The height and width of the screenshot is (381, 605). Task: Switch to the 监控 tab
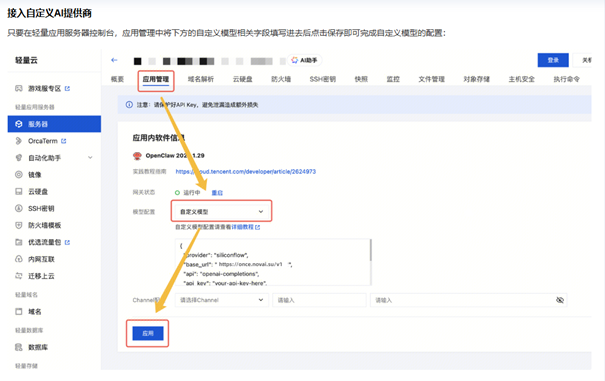393,79
